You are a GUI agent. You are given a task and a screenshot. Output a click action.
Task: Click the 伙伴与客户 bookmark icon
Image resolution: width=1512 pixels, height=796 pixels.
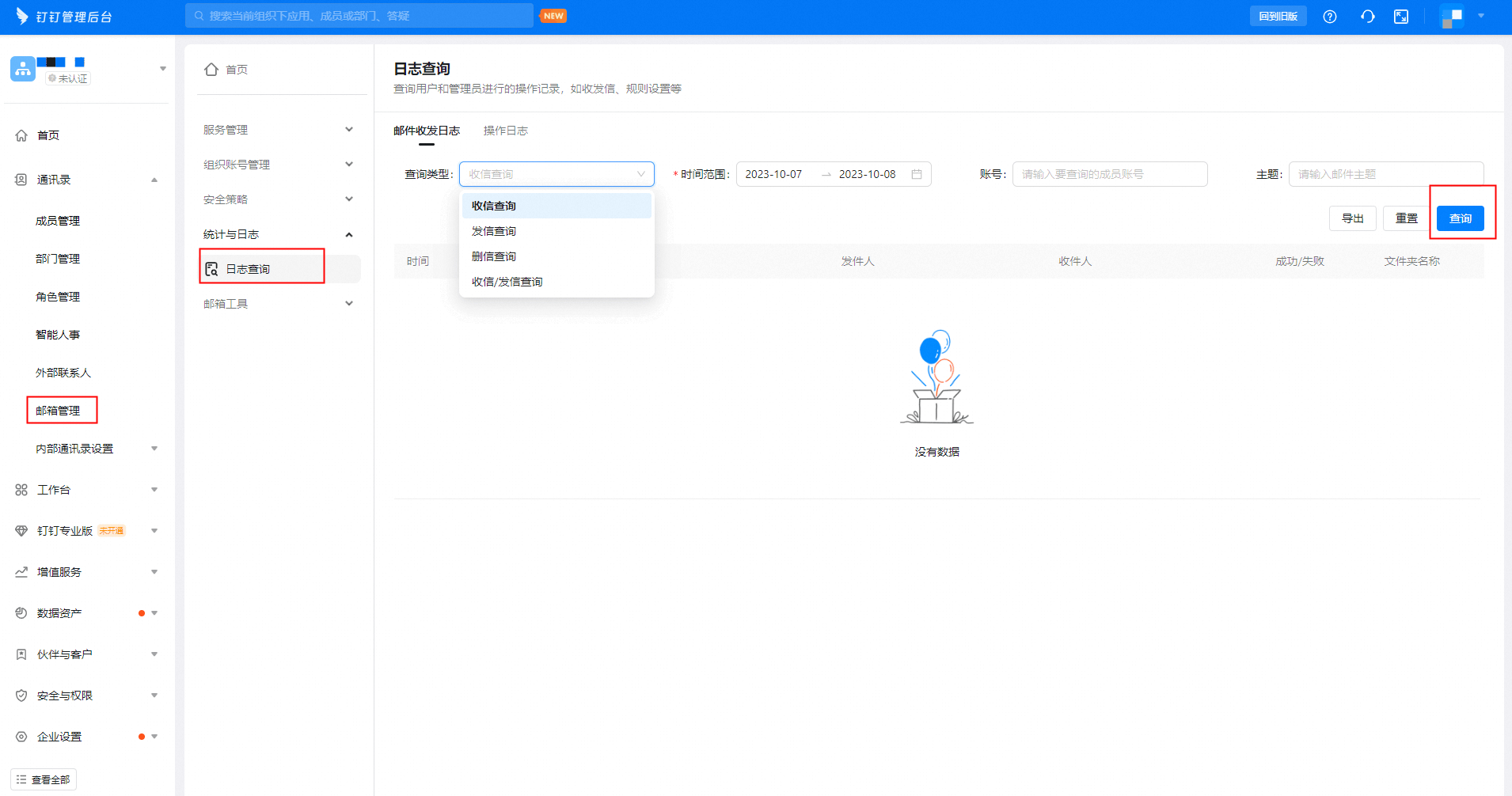point(21,654)
